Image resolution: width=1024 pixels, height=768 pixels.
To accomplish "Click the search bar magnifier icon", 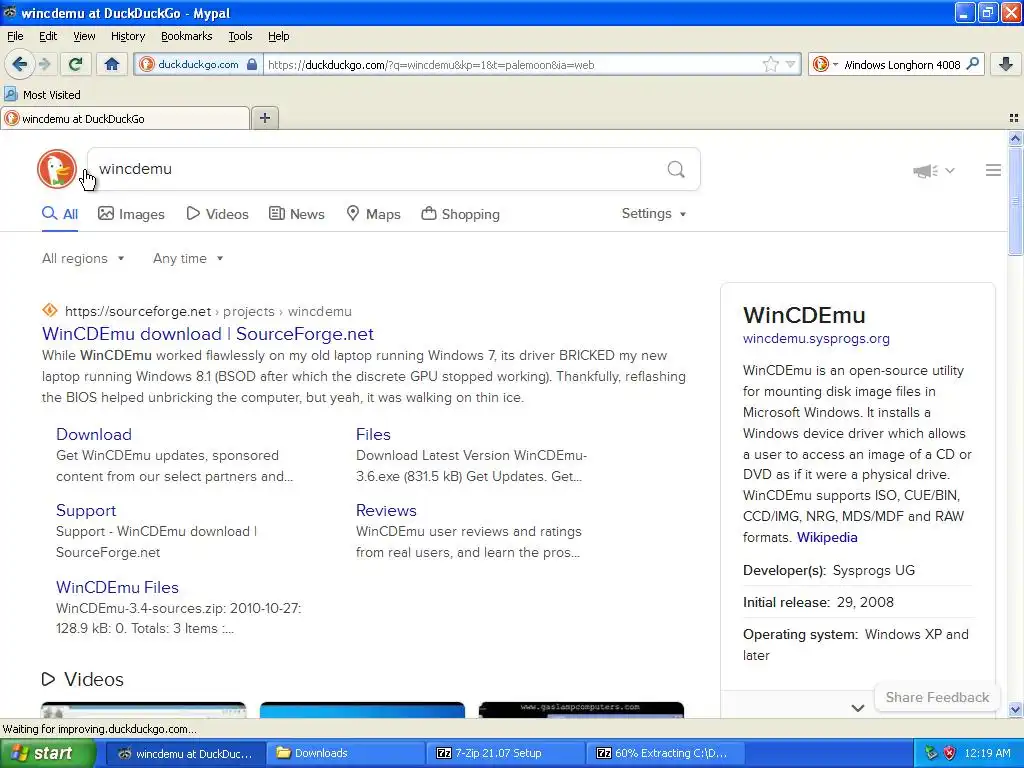I will (x=972, y=64).
